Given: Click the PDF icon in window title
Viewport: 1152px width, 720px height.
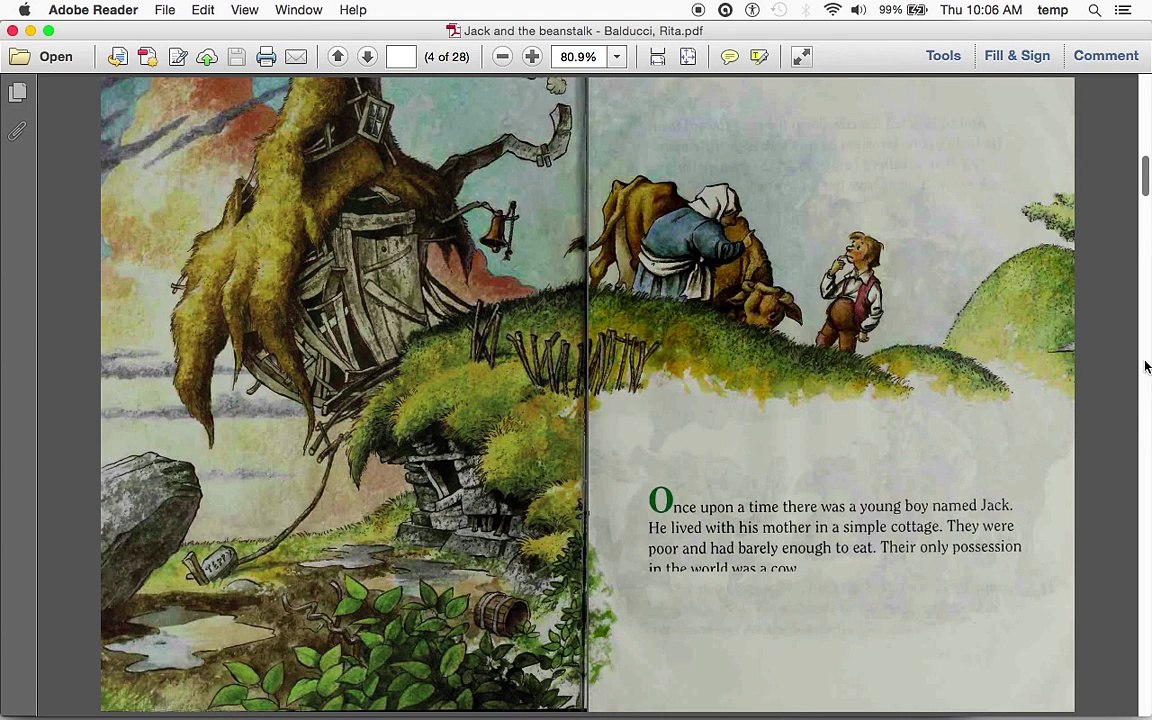Looking at the screenshot, I should point(453,31).
